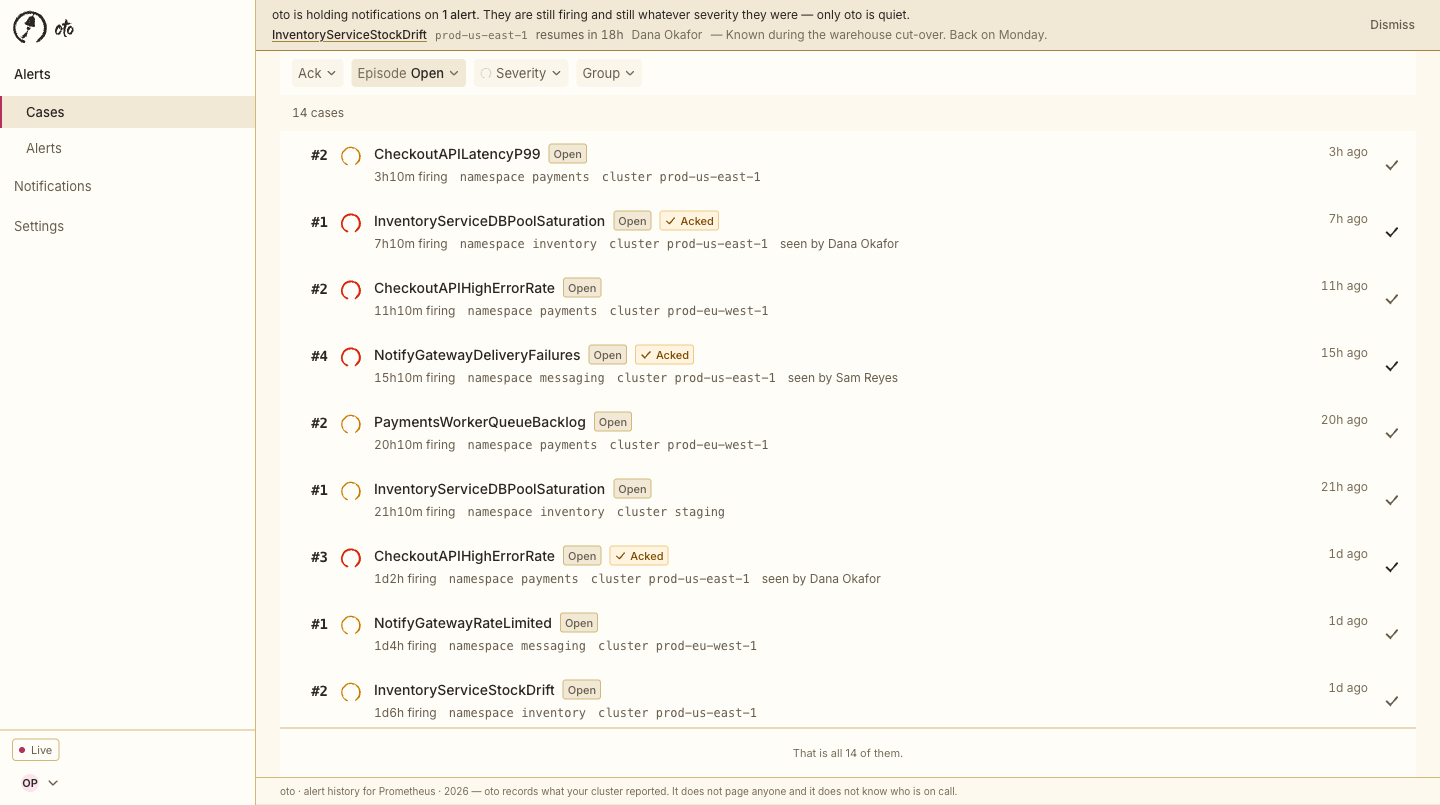This screenshot has height=805, width=1440.
Task: Click the checkmark on the staging InventoryServiceDBPoolSaturation row
Action: 1392,500
